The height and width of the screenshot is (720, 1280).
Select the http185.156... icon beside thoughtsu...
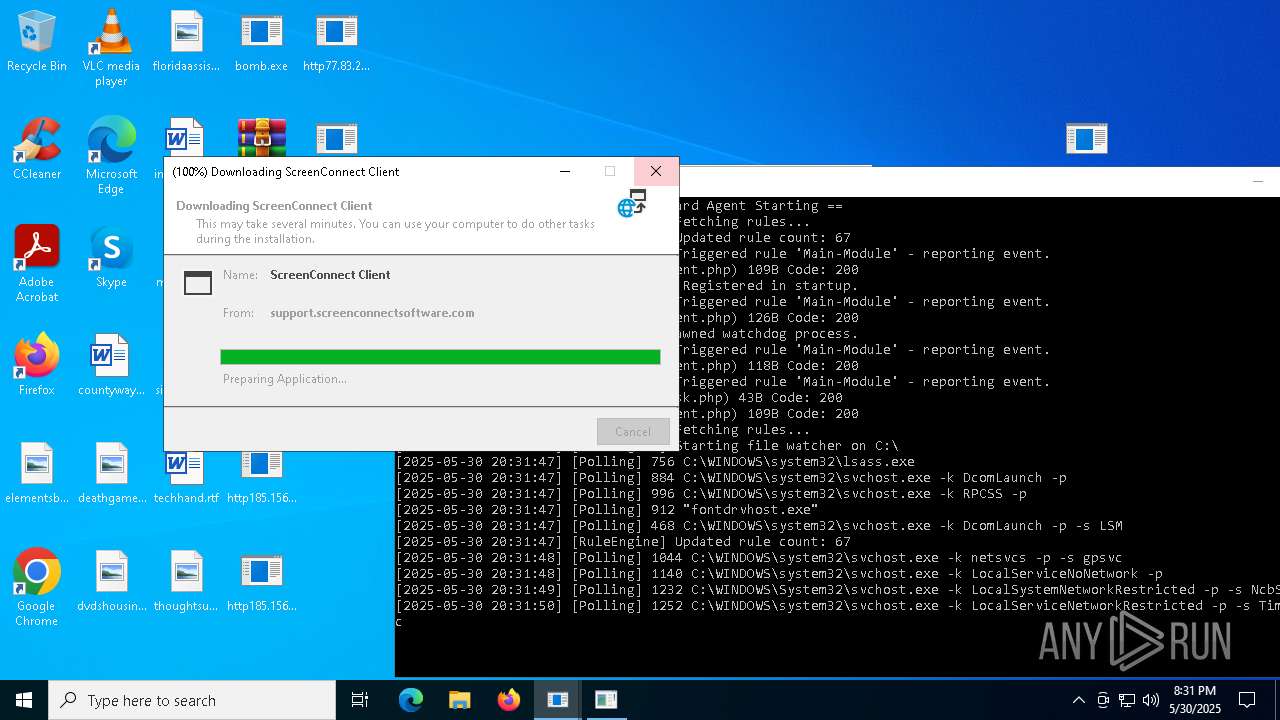(x=261, y=582)
